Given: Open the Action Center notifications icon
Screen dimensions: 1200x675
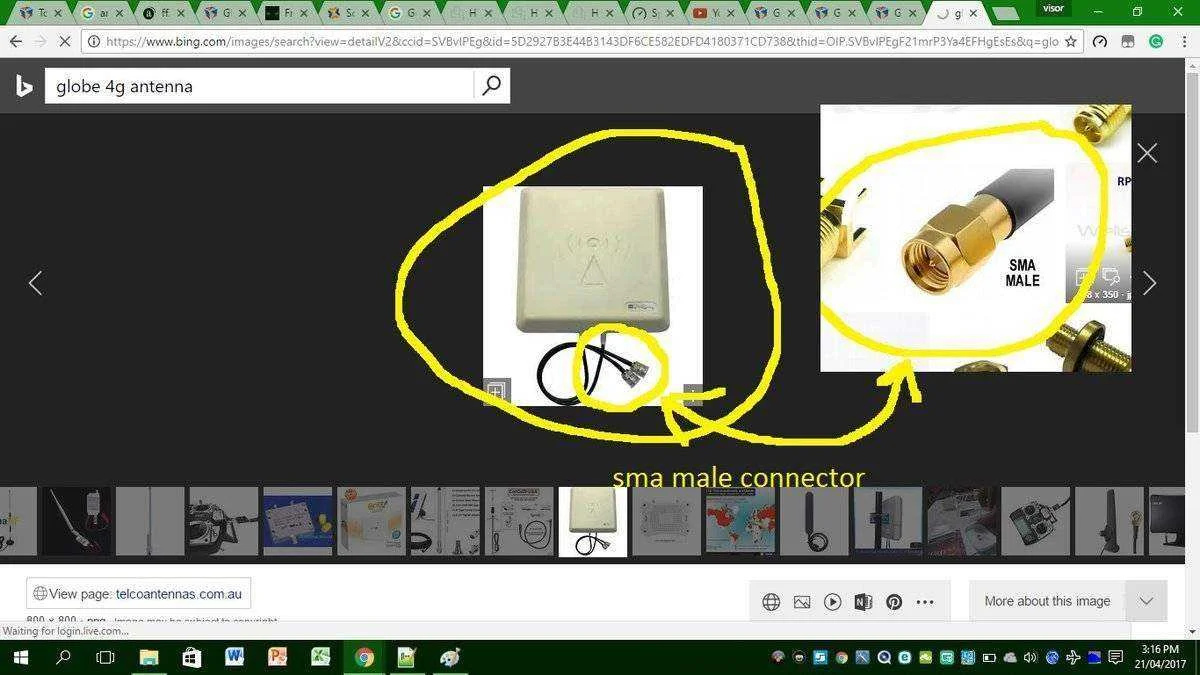Looking at the screenshot, I should 1116,657.
